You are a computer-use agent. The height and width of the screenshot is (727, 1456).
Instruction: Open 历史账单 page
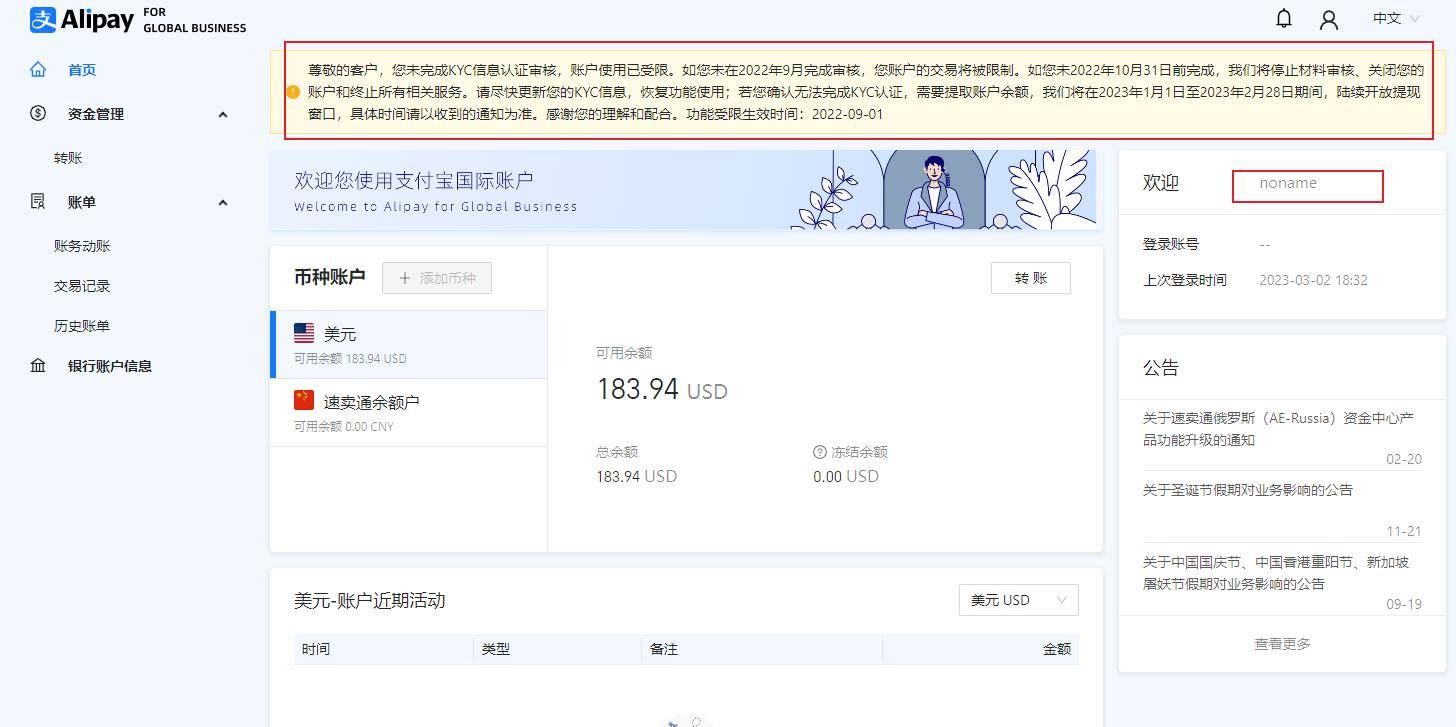point(82,326)
